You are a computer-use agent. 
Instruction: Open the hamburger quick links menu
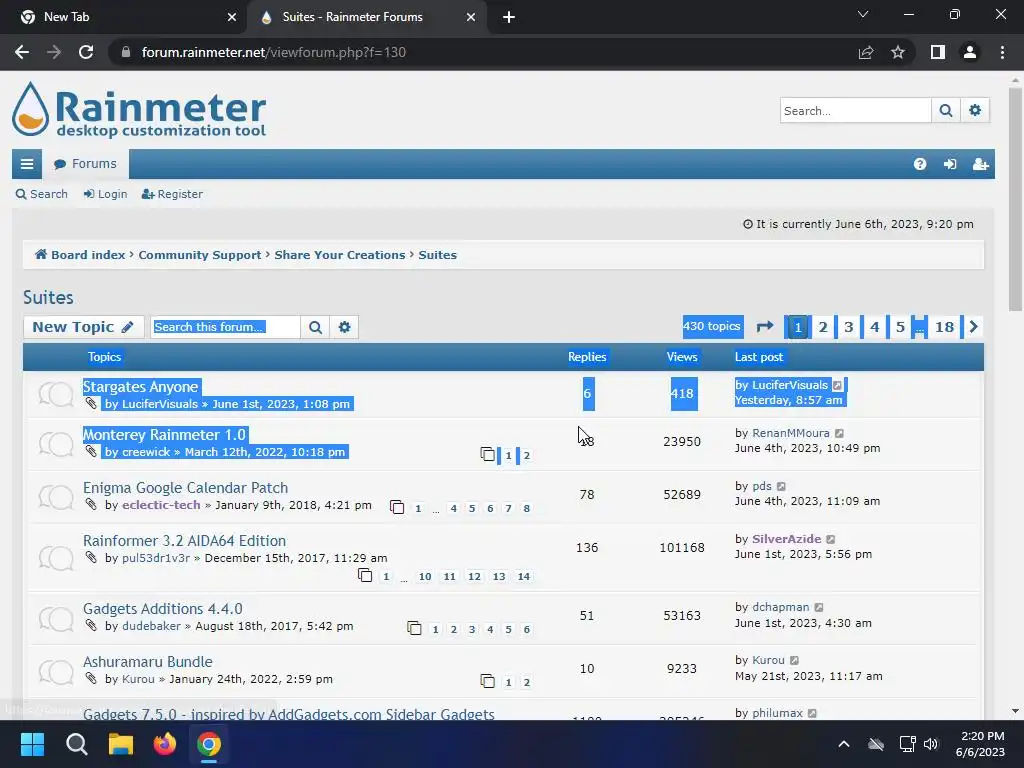coord(27,164)
